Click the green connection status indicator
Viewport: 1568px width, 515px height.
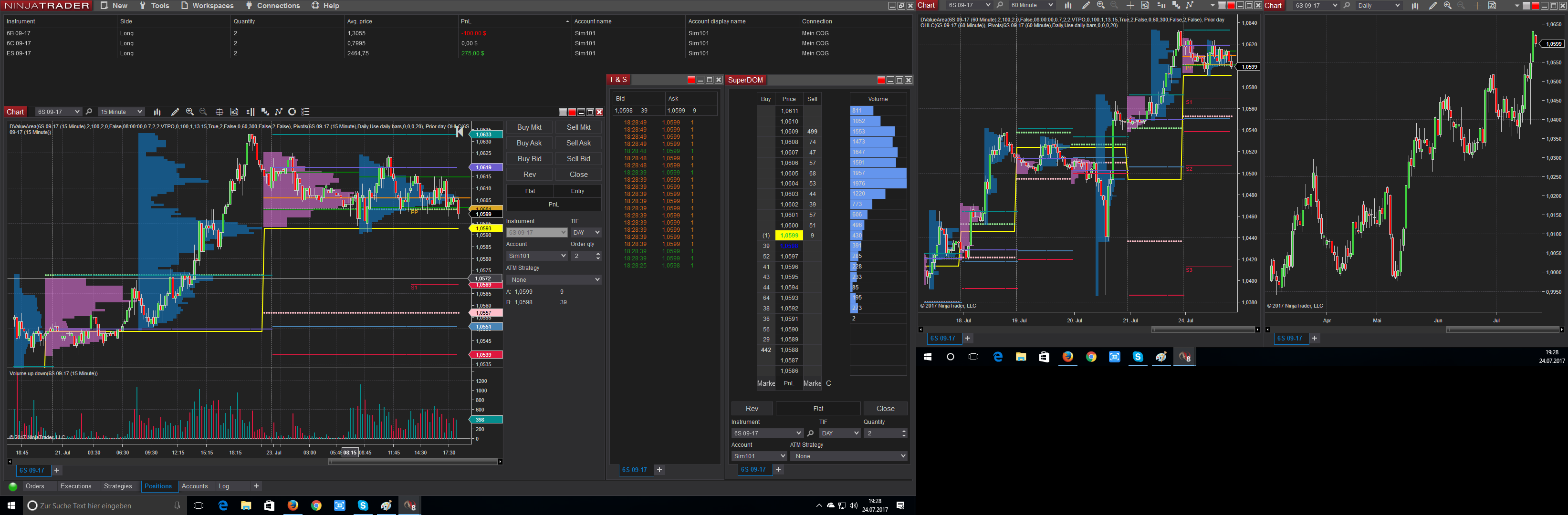(x=13, y=486)
